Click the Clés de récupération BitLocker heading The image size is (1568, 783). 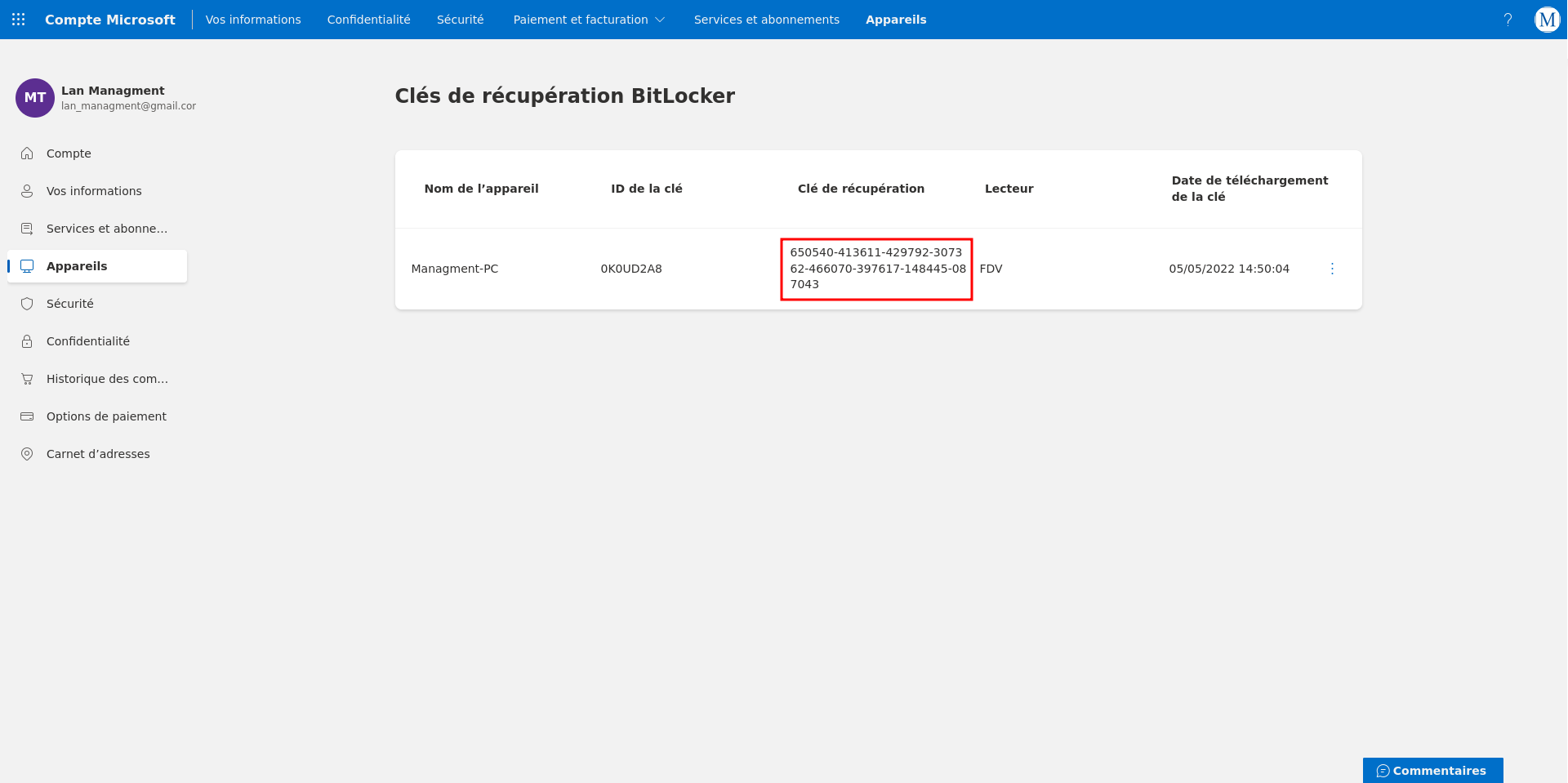point(565,96)
